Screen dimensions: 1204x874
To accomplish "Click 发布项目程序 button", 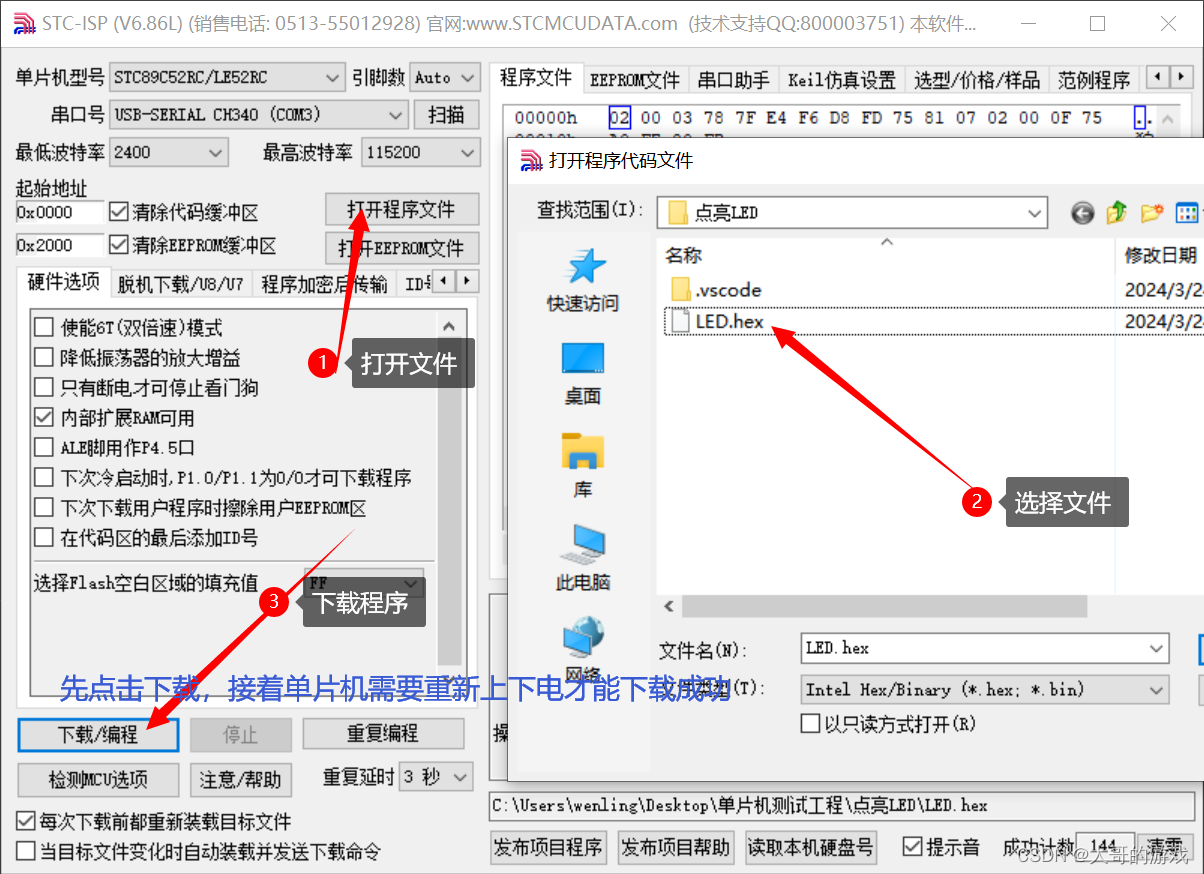I will pyautogui.click(x=549, y=848).
